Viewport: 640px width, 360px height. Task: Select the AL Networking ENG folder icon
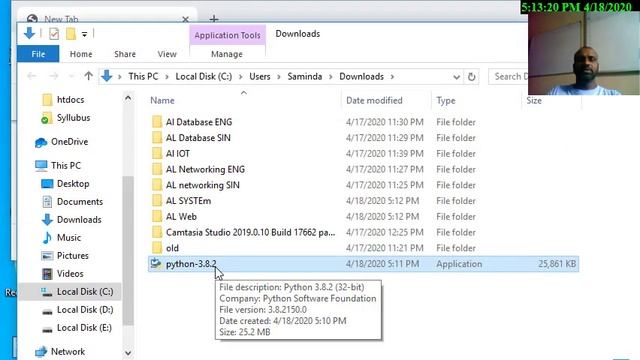tap(157, 169)
